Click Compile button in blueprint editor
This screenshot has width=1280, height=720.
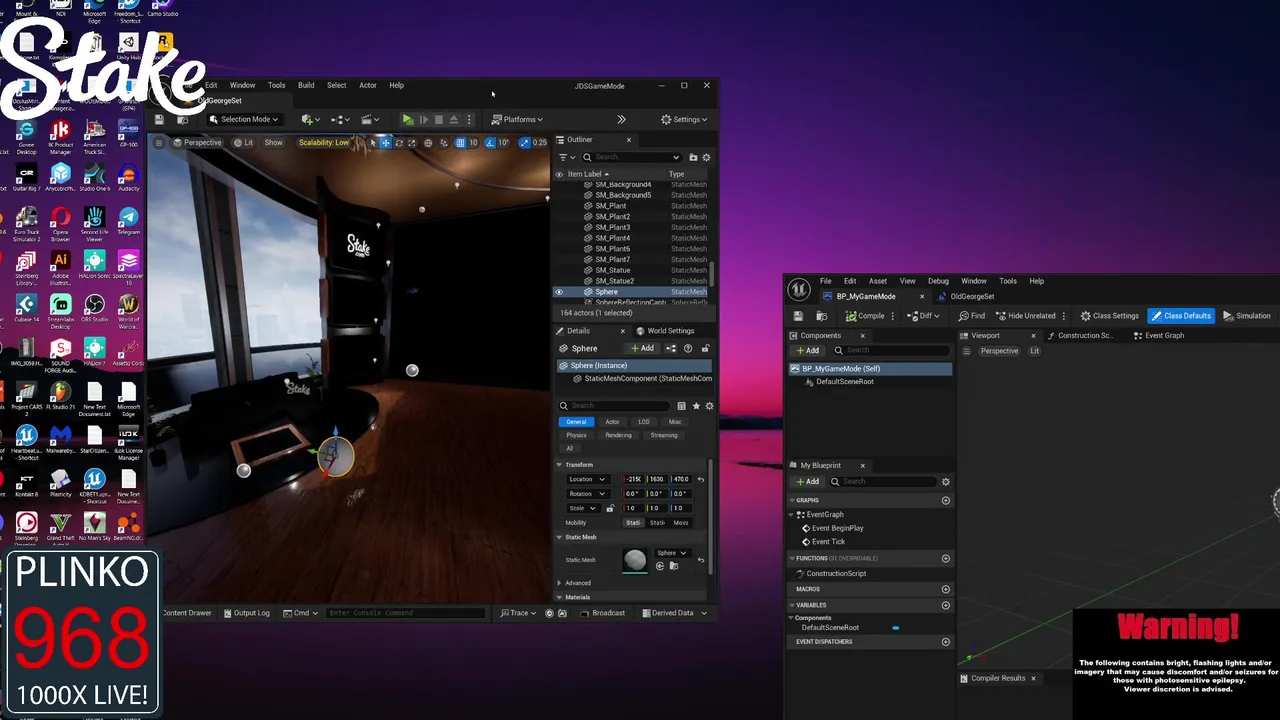865,316
